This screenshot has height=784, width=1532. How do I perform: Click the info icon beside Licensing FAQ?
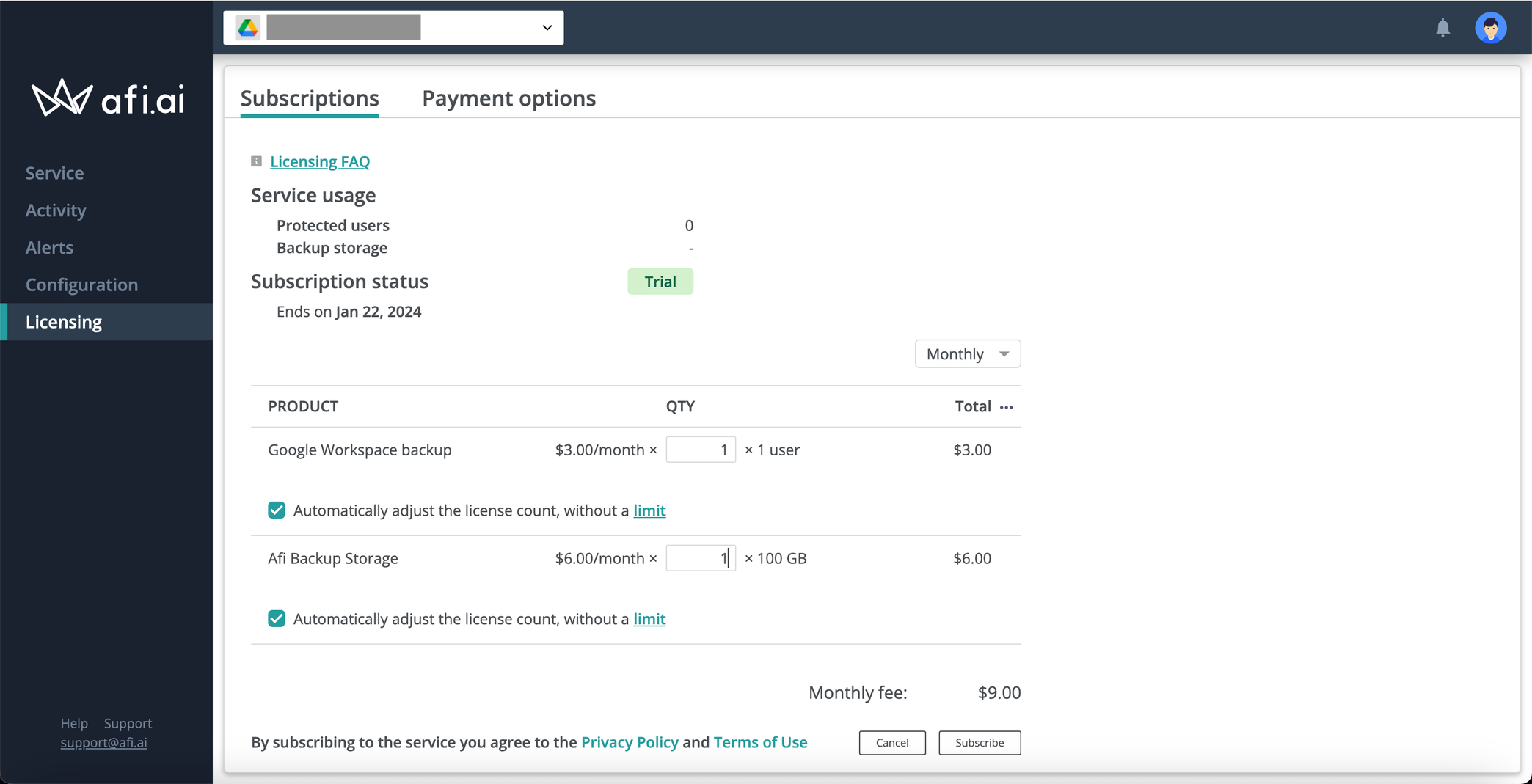[256, 161]
